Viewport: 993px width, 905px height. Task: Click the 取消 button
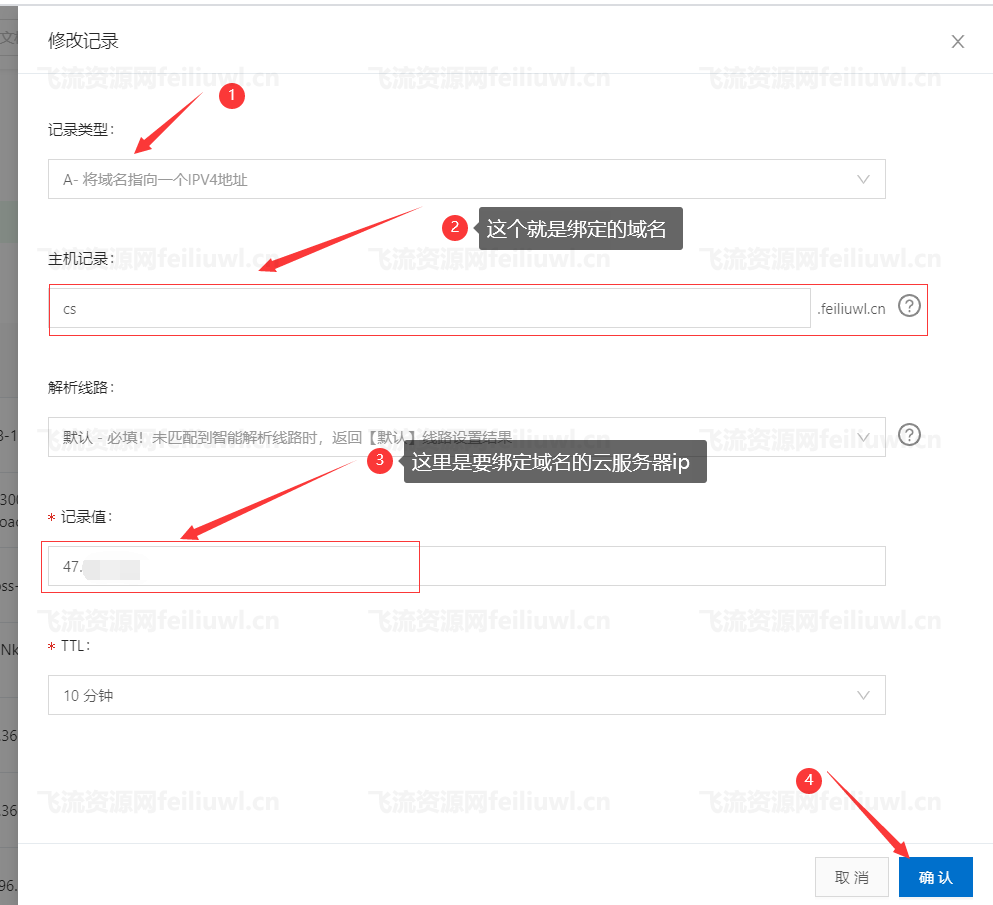[x=852, y=877]
